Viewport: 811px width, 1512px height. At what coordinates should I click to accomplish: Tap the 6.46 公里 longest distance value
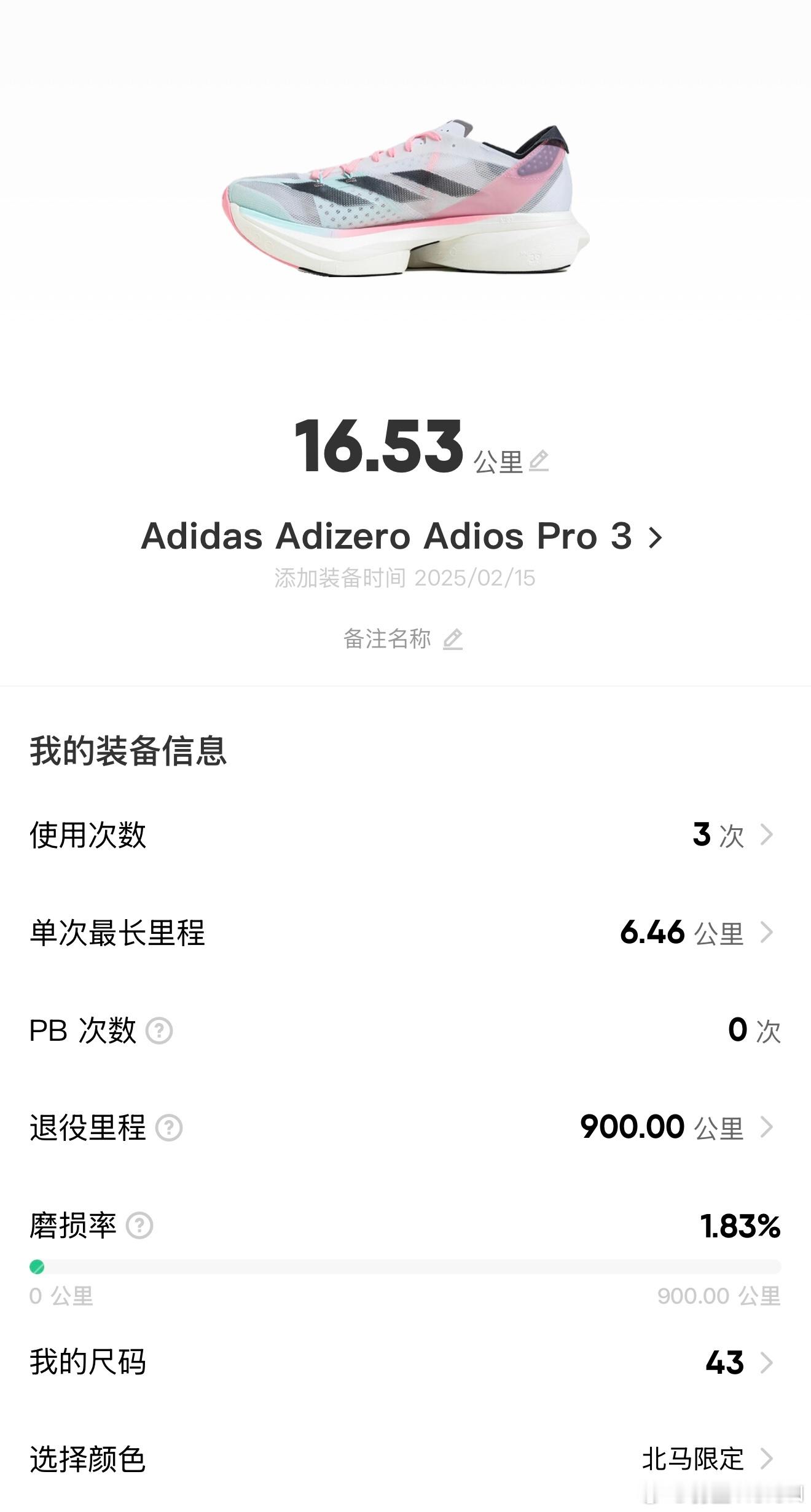click(x=682, y=932)
